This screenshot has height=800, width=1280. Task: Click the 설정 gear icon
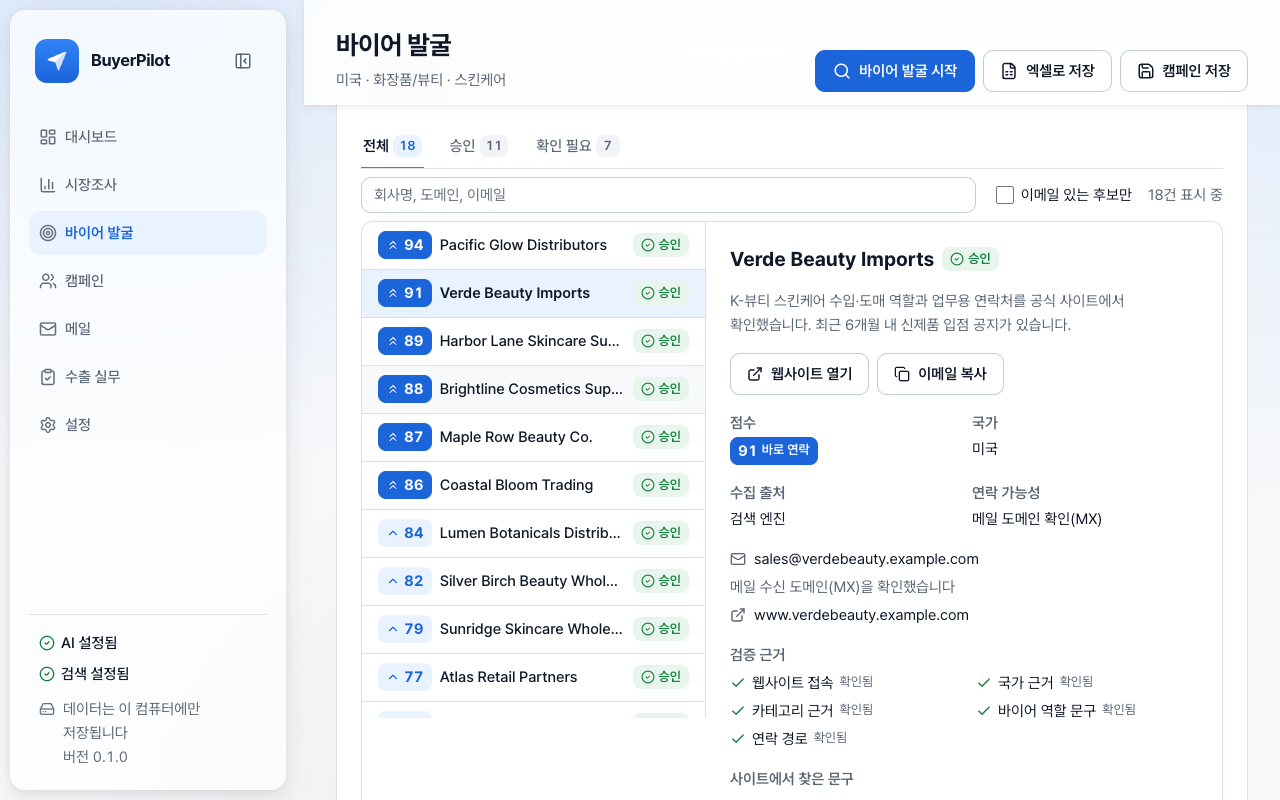[48, 425]
